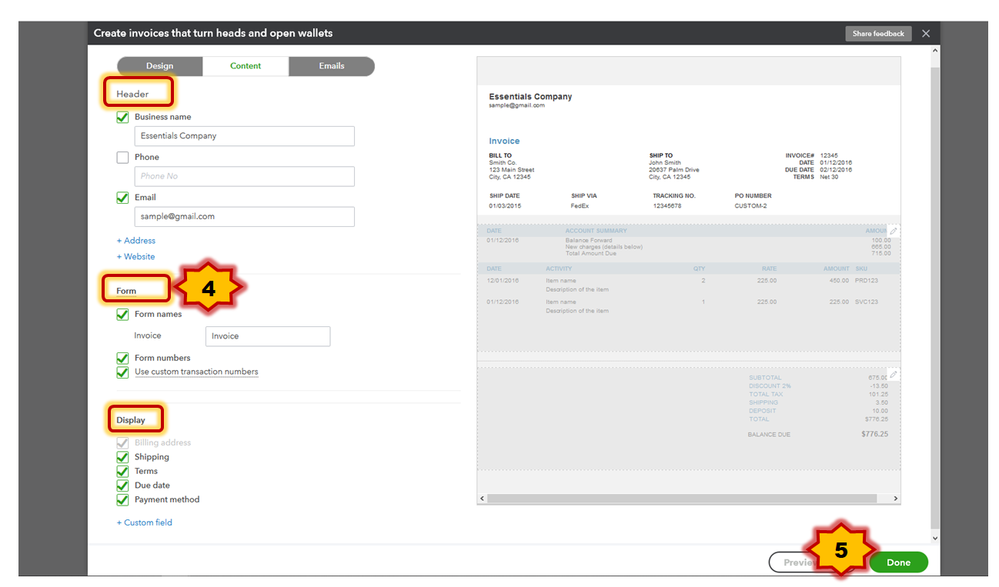Click the Email field with sample@gmail.com
The height and width of the screenshot is (587, 999).
coord(244,217)
